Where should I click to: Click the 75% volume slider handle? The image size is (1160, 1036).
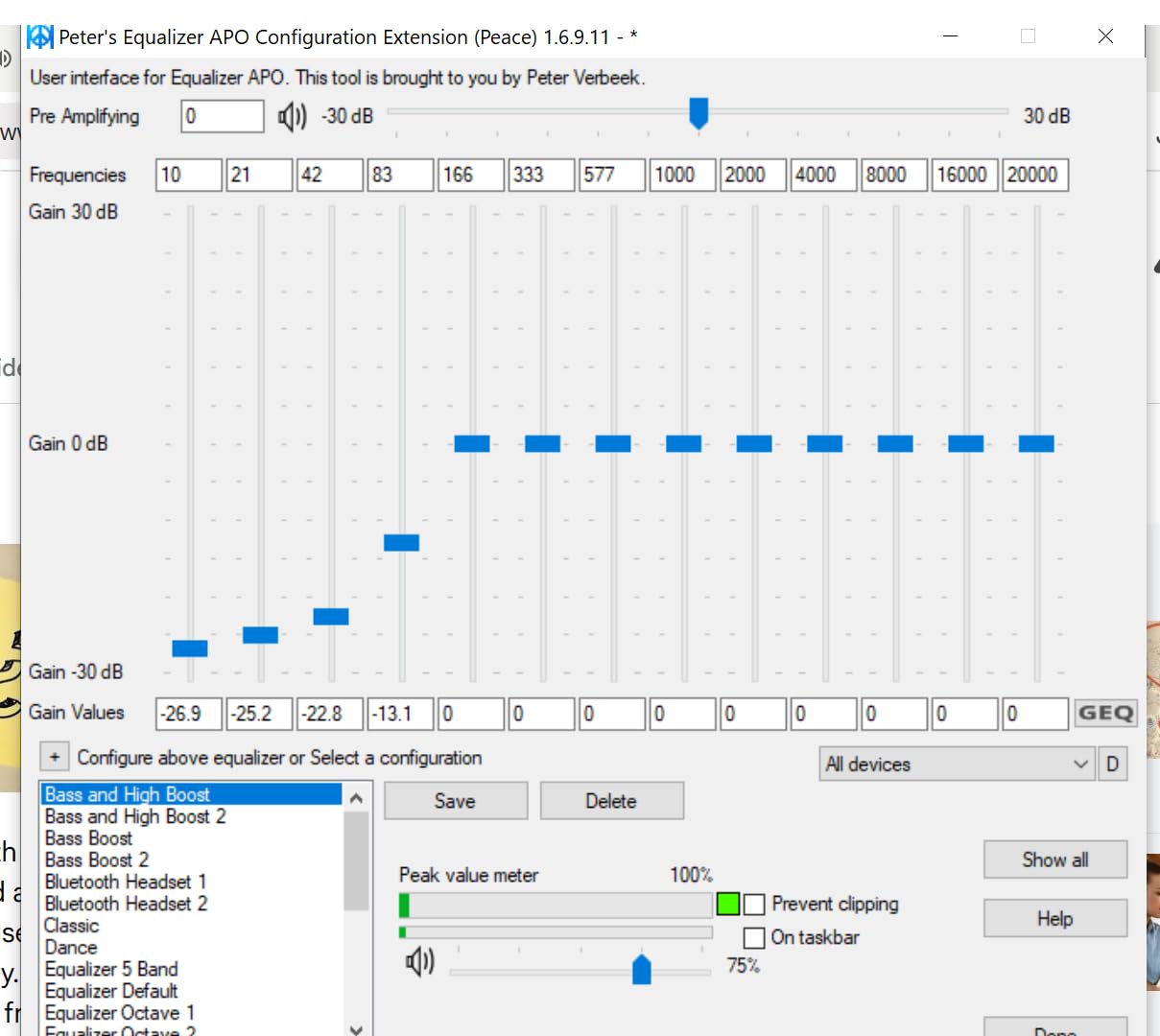pos(642,969)
